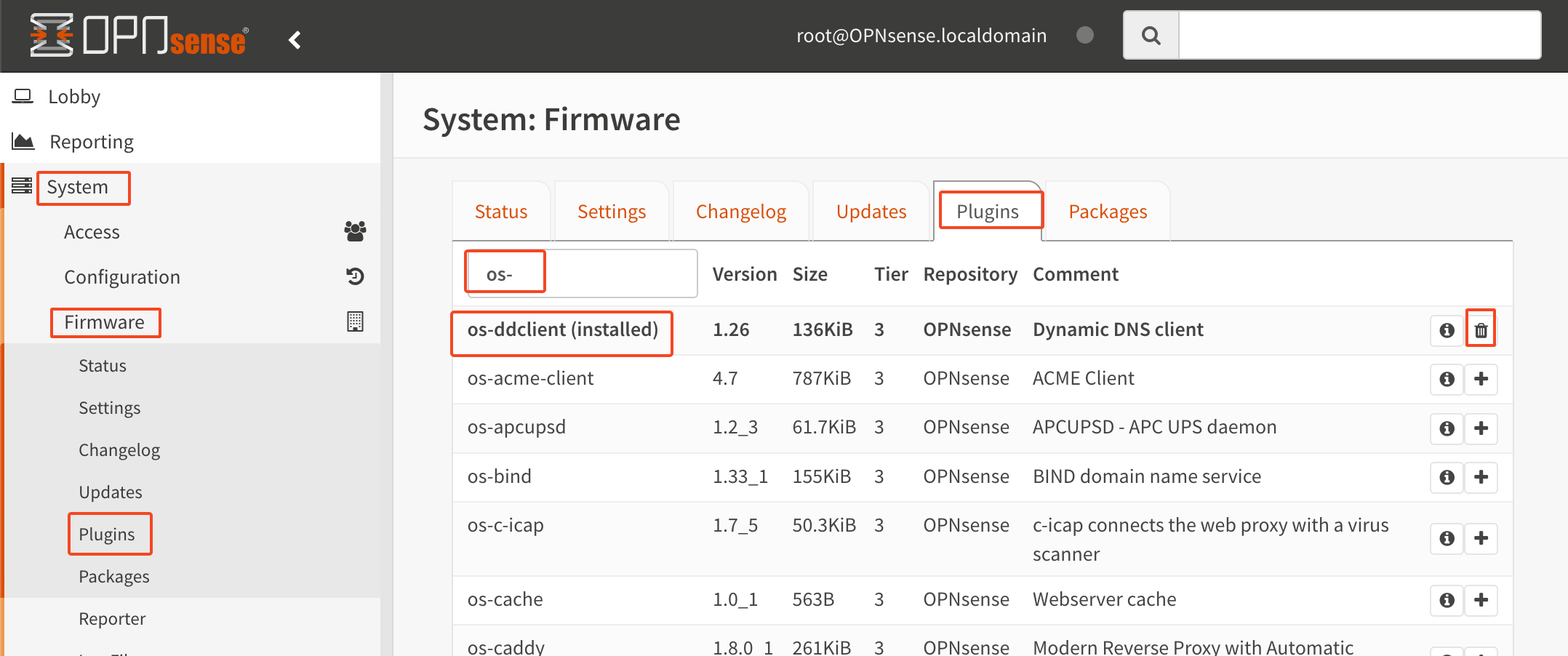Select the Plugins tab
This screenshot has height=656, width=1568.
[x=988, y=212]
